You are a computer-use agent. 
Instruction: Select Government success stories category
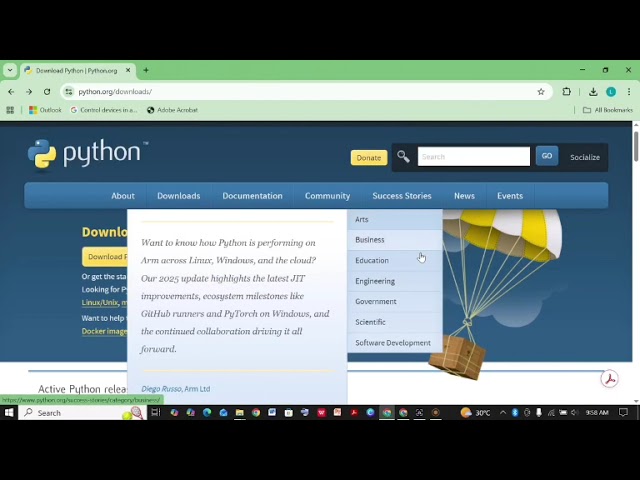395,302
